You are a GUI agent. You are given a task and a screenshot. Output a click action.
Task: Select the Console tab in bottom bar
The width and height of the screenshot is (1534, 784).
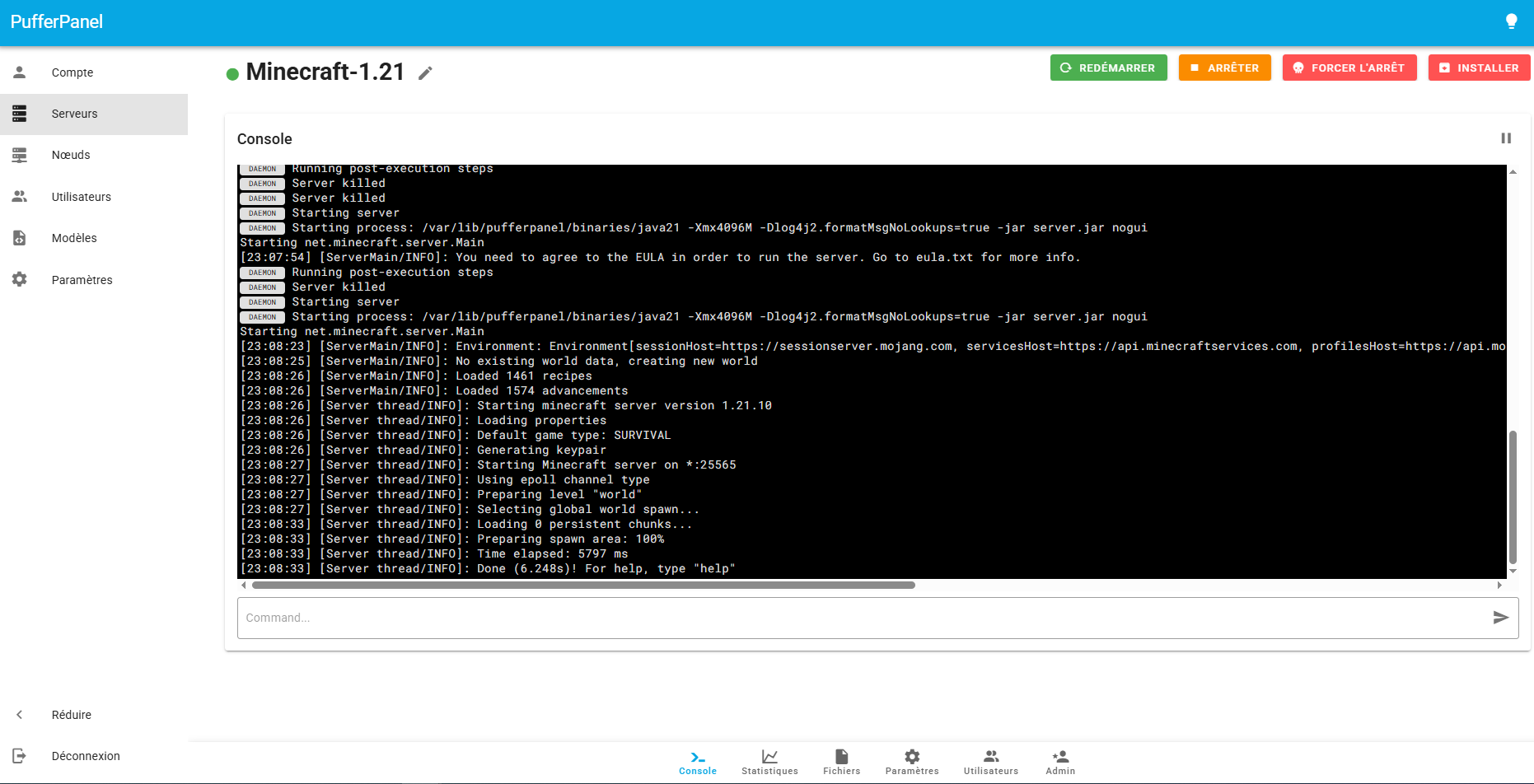pyautogui.click(x=697, y=762)
